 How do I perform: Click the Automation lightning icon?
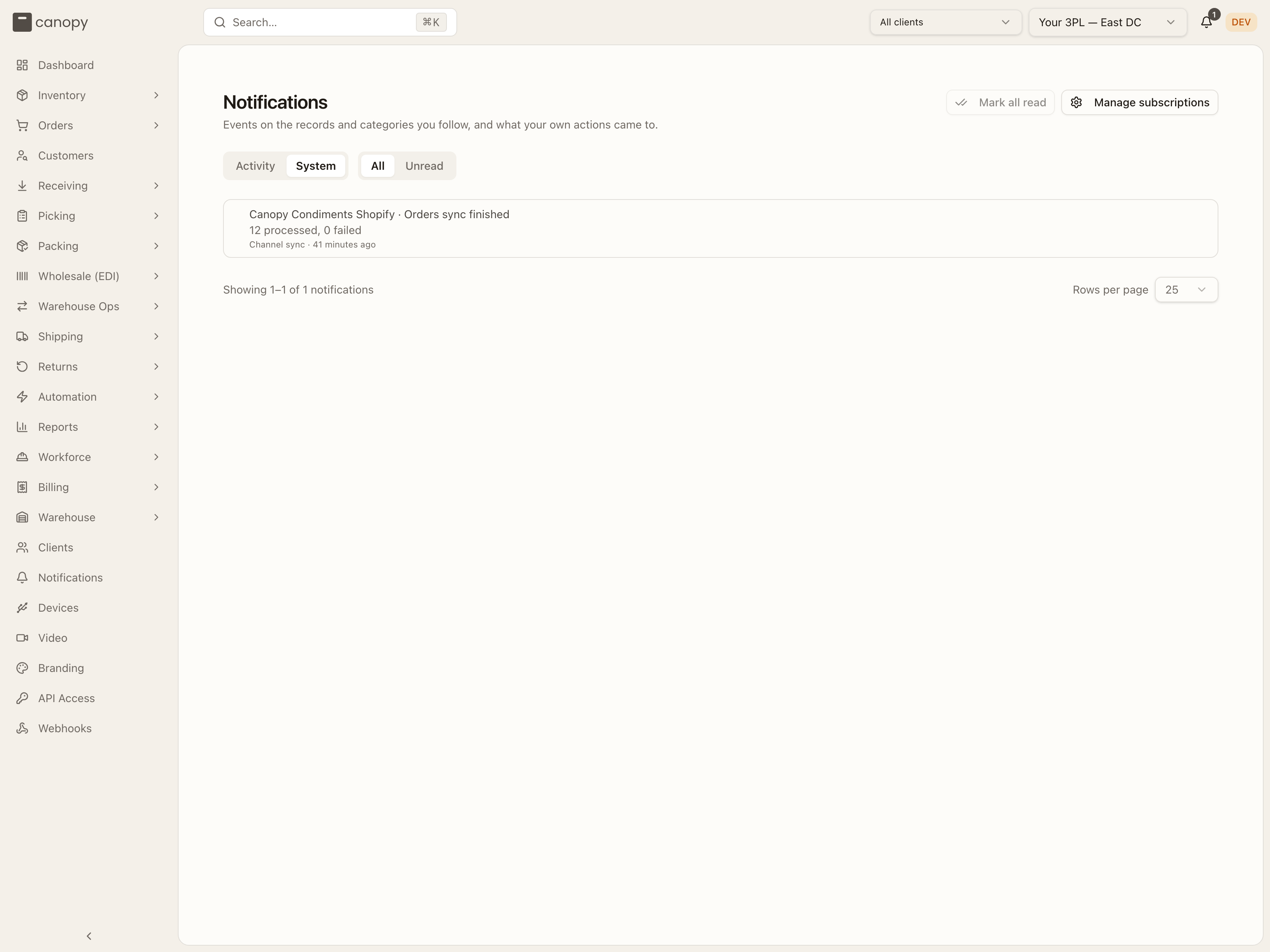[22, 397]
